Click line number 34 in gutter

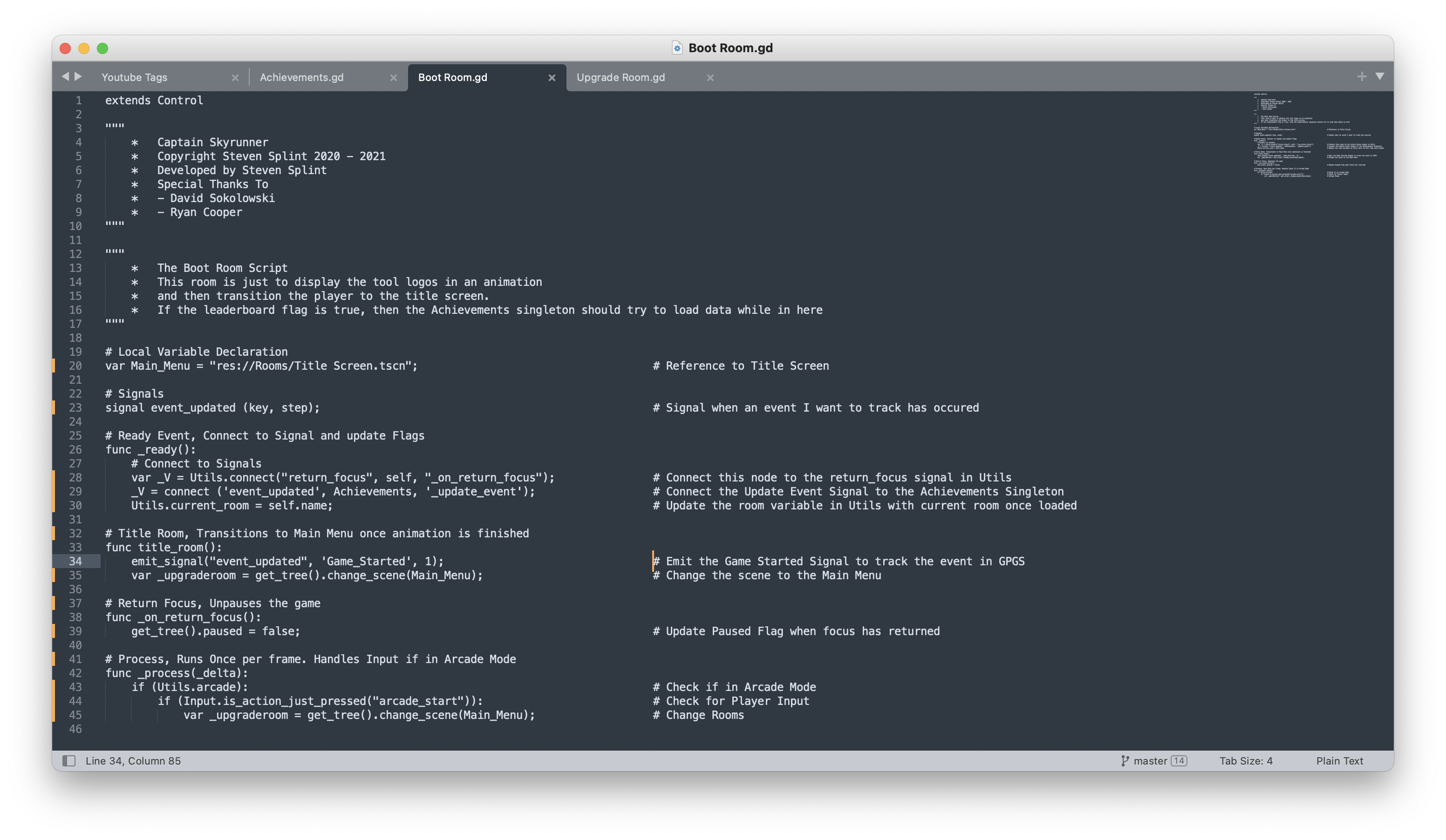click(75, 562)
